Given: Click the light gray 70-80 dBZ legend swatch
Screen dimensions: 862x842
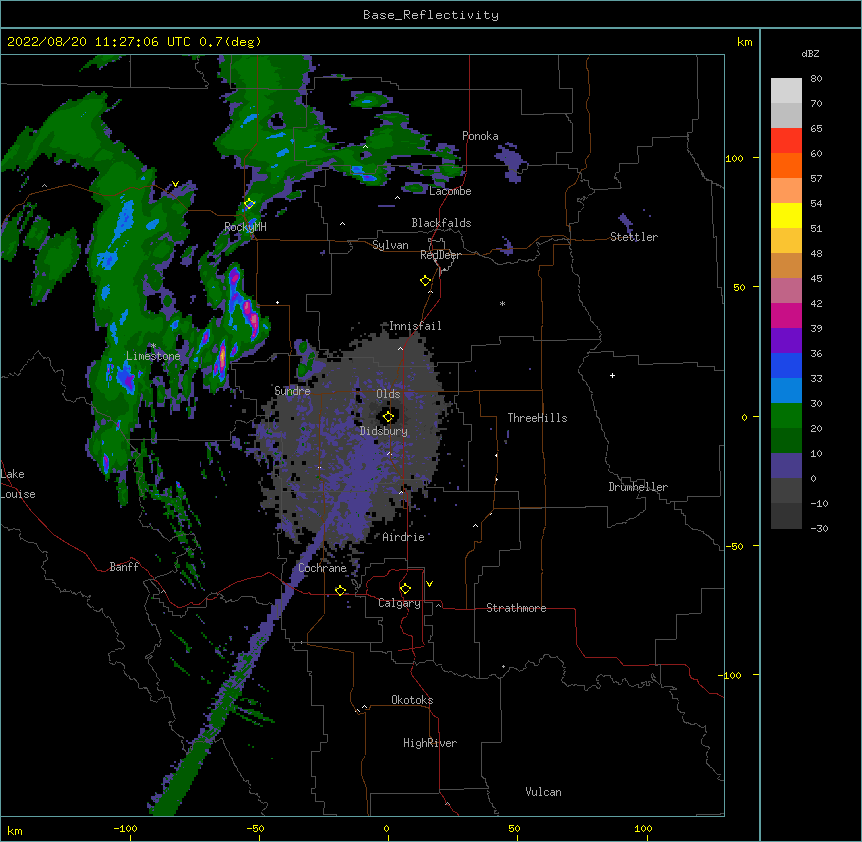Looking at the screenshot, I should (786, 91).
